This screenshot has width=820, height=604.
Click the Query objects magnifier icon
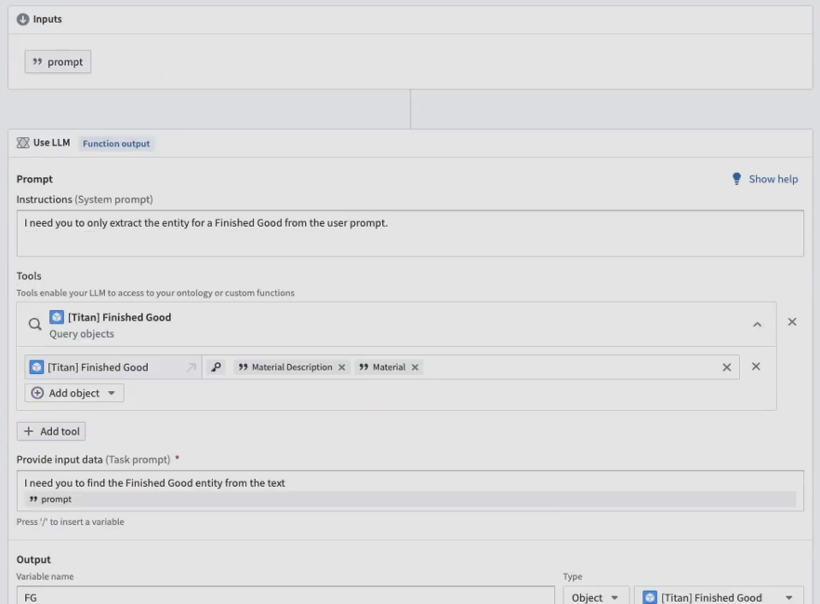tap(34, 325)
